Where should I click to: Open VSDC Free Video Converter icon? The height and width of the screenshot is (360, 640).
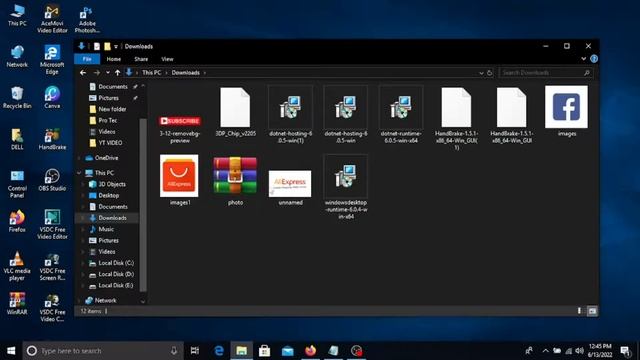coord(52,307)
